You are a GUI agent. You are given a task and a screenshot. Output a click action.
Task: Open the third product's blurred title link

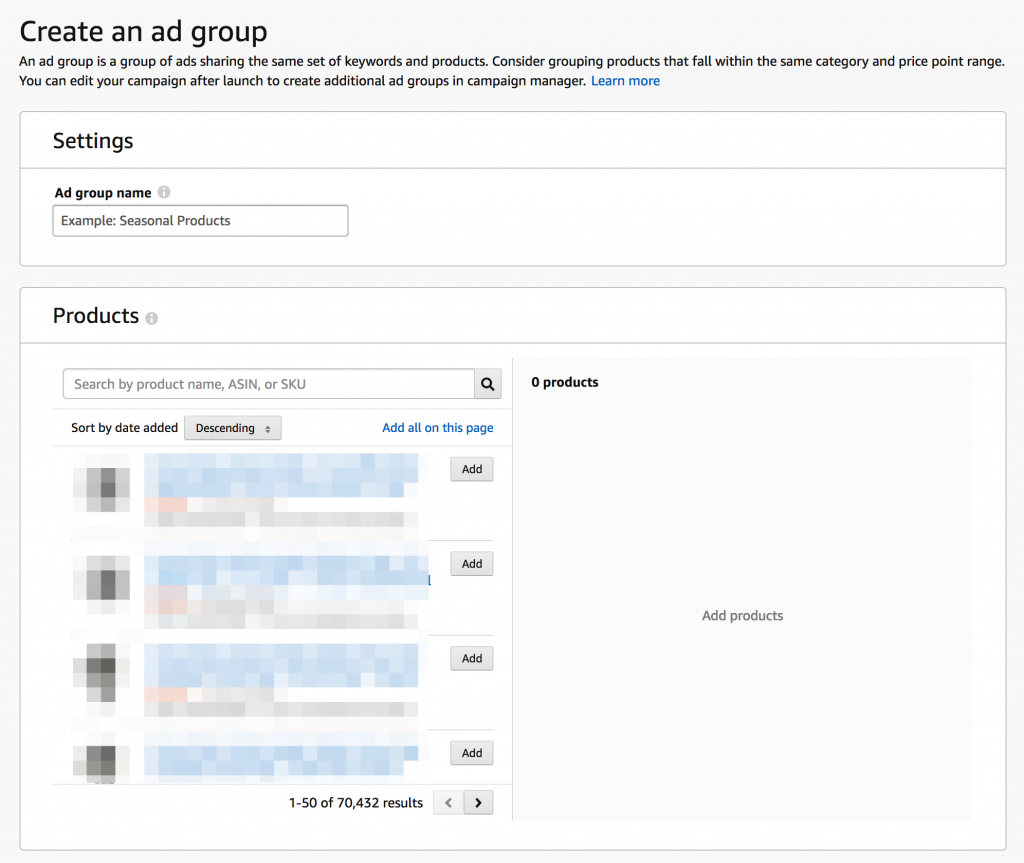coord(281,665)
